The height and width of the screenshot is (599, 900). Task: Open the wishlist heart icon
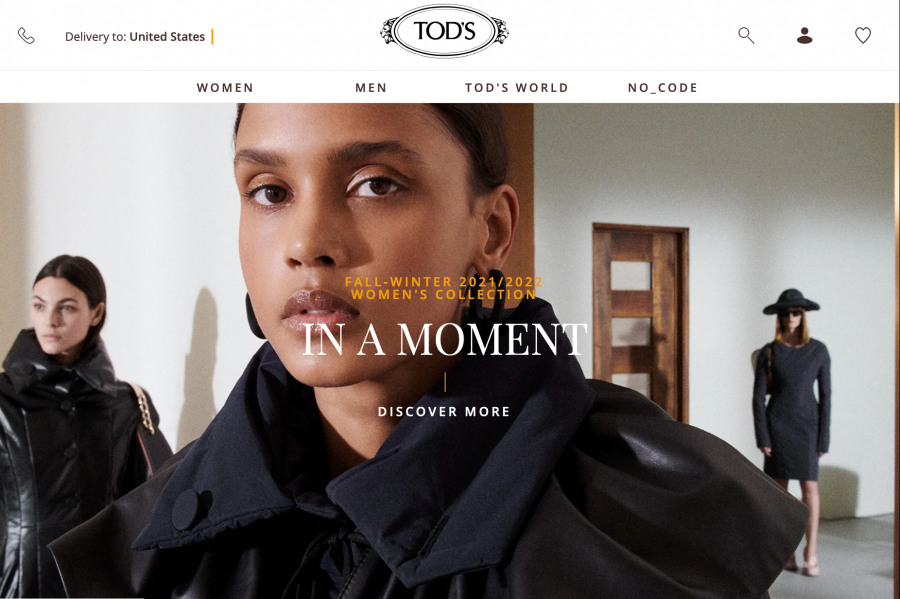[863, 36]
